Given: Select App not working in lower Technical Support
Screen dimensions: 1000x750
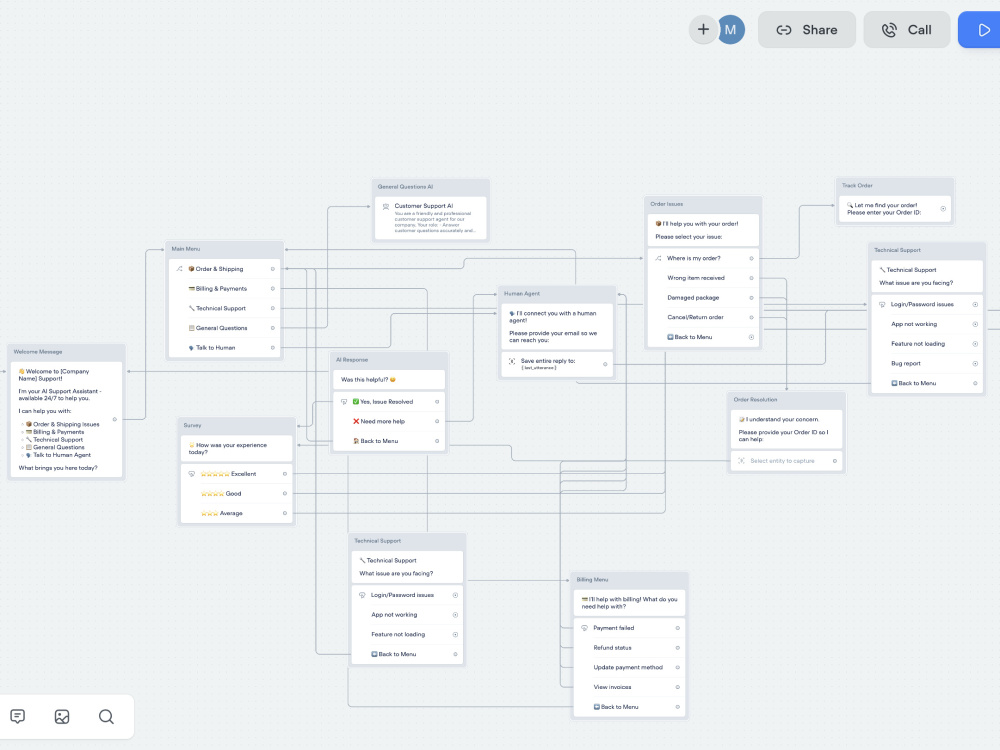Looking at the screenshot, I should pyautogui.click(x=407, y=615).
